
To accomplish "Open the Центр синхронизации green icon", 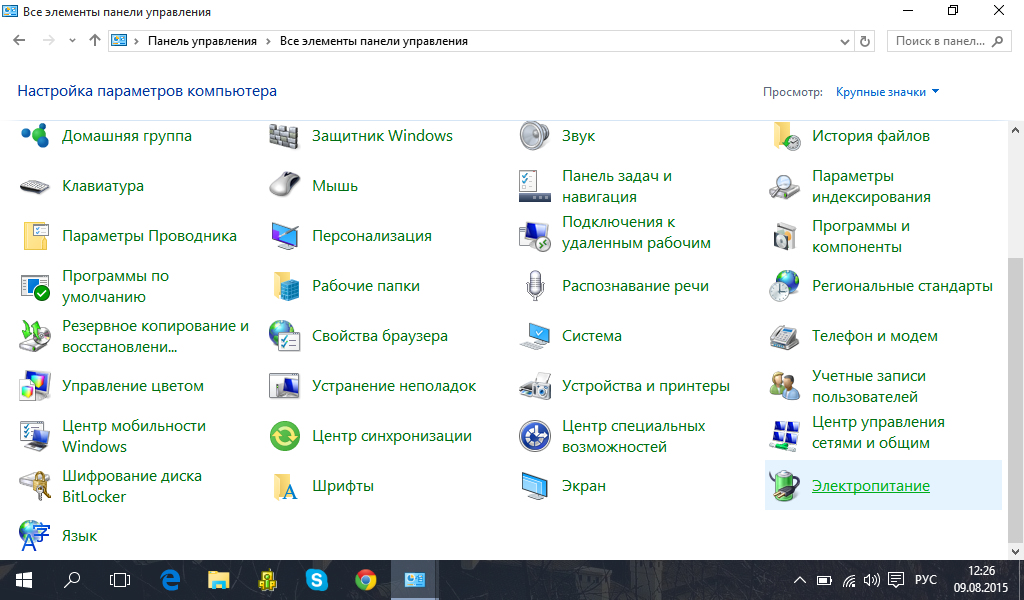I will point(284,435).
